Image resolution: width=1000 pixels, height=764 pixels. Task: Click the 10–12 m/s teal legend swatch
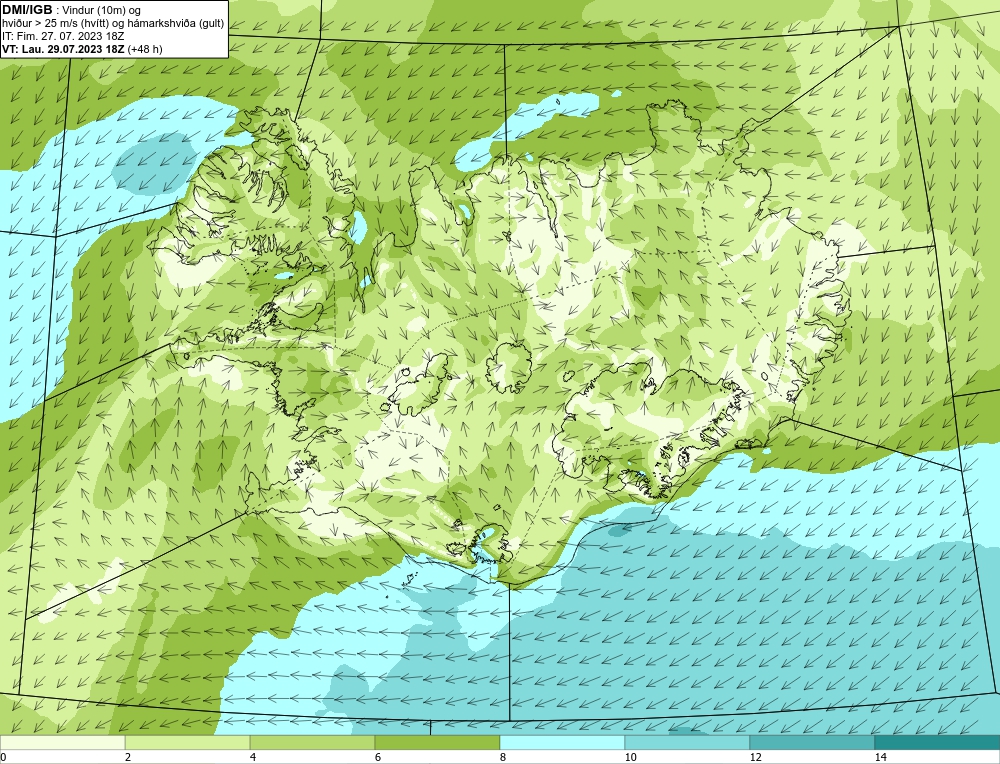[687, 742]
